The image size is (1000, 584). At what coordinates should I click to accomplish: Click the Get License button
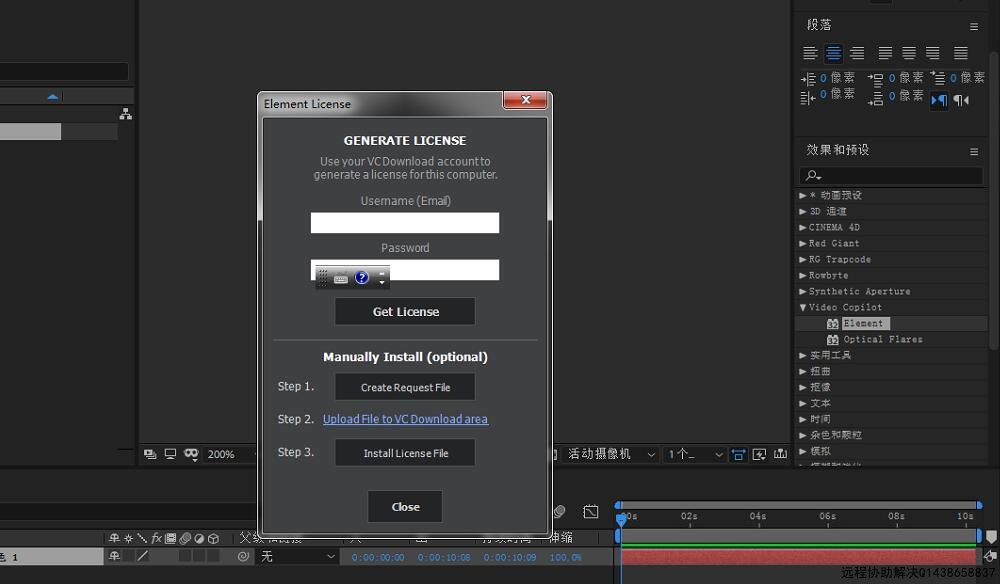point(405,311)
